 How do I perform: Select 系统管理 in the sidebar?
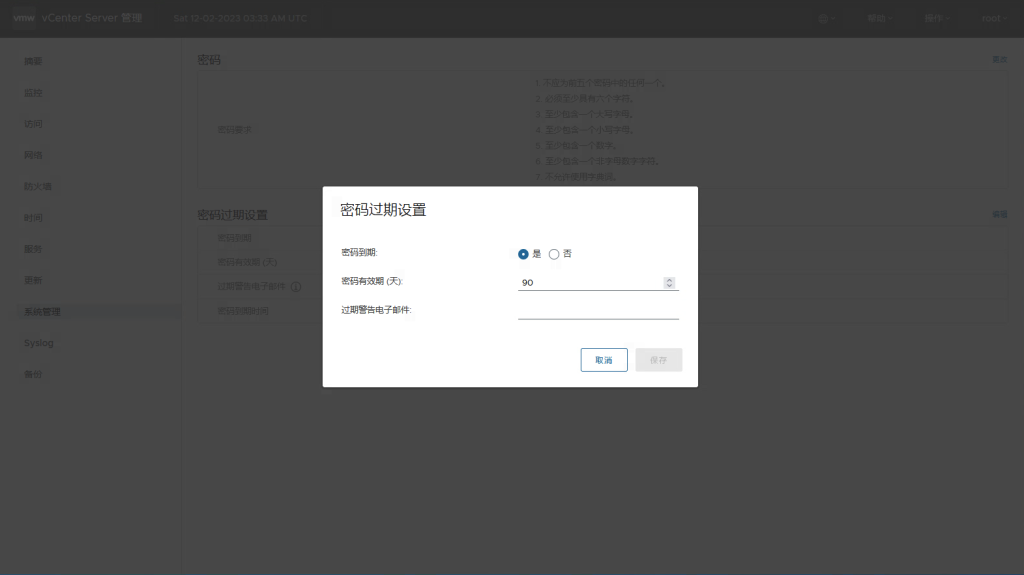pos(42,312)
